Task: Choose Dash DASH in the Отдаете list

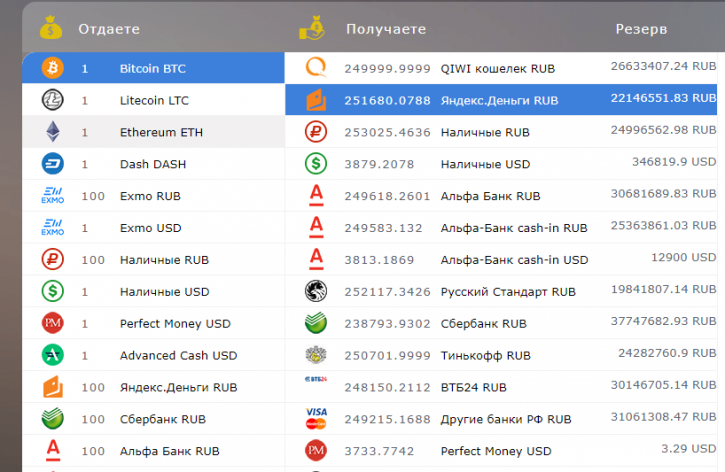Action: point(153,164)
